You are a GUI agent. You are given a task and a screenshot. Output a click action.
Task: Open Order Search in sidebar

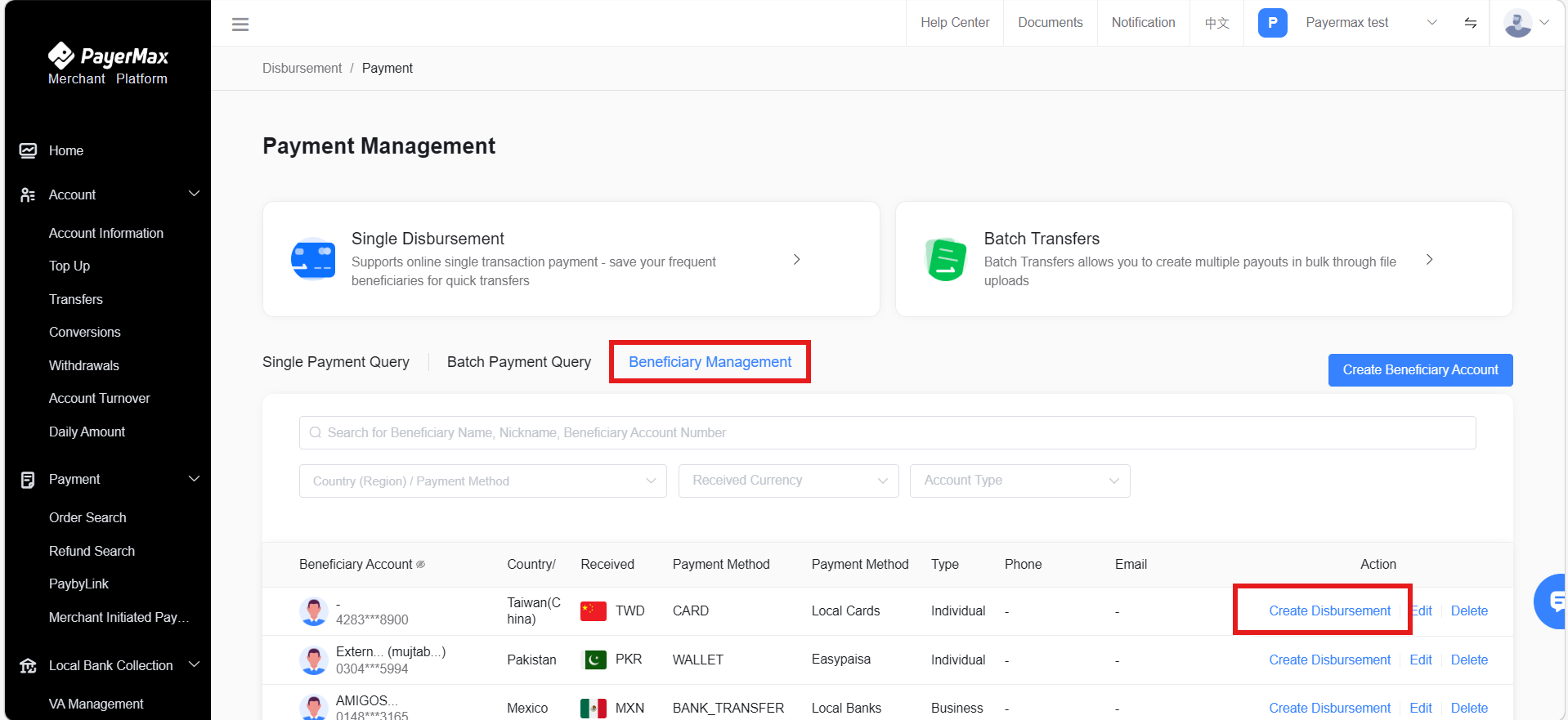tap(87, 518)
